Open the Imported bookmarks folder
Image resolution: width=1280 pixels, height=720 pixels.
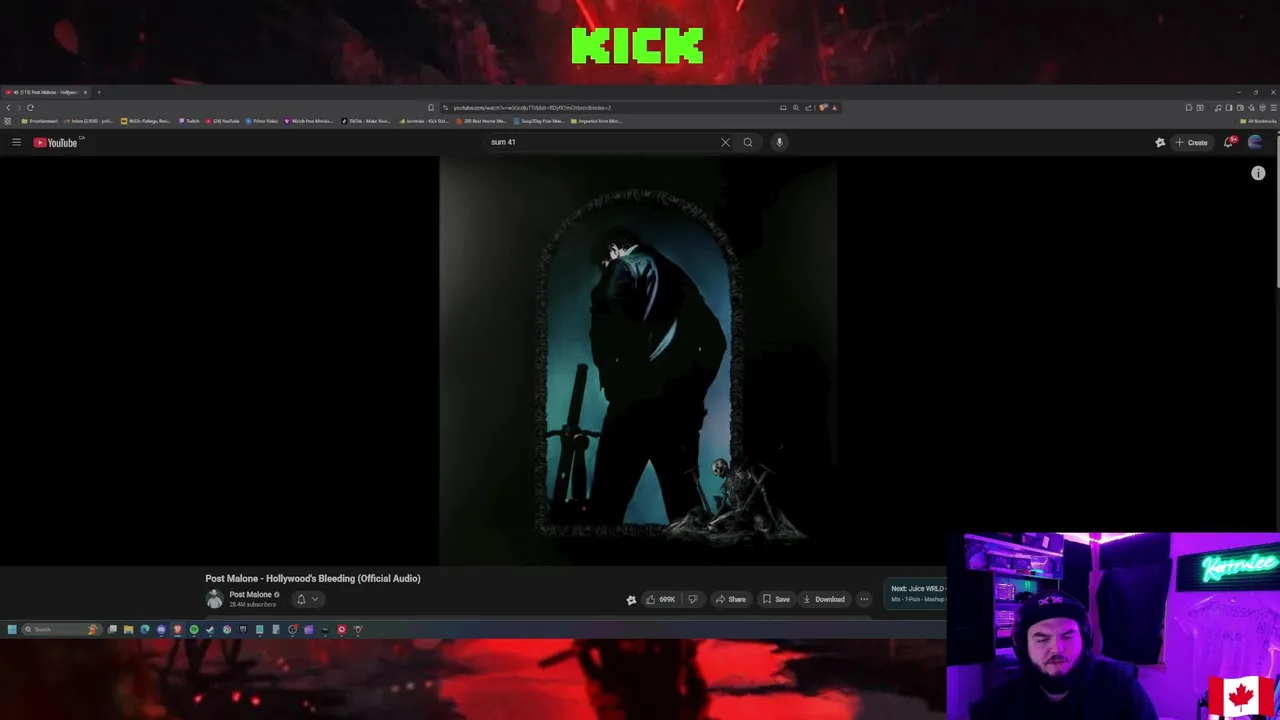click(596, 121)
